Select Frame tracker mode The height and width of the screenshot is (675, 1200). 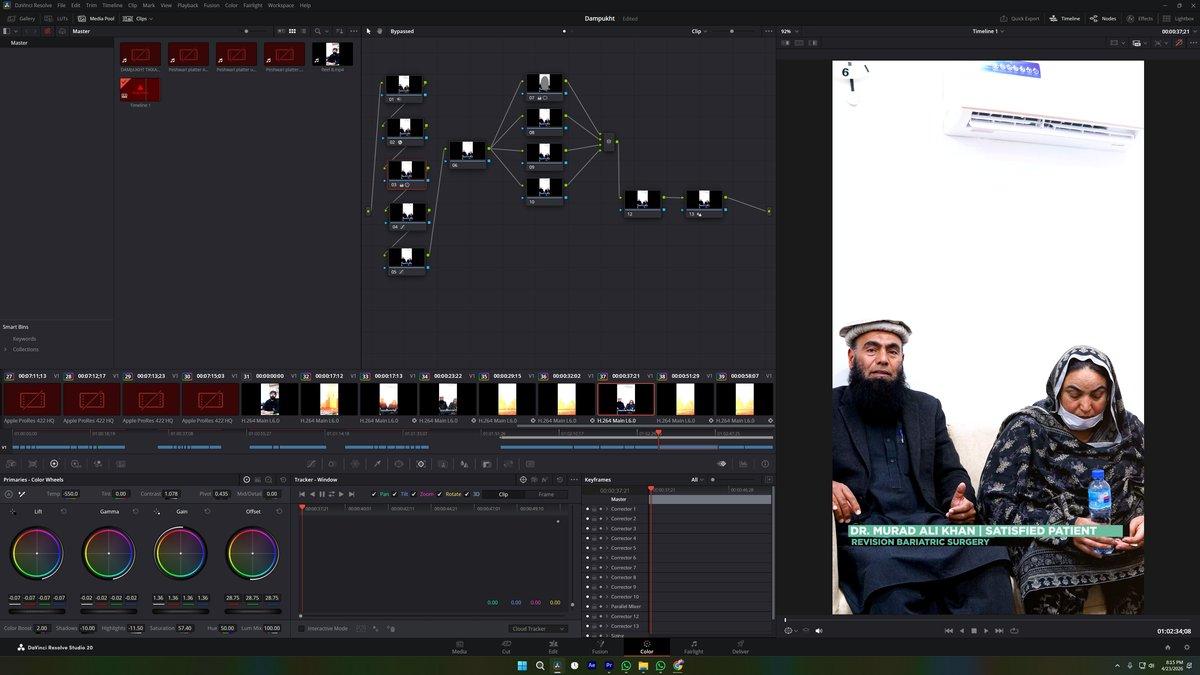click(546, 494)
